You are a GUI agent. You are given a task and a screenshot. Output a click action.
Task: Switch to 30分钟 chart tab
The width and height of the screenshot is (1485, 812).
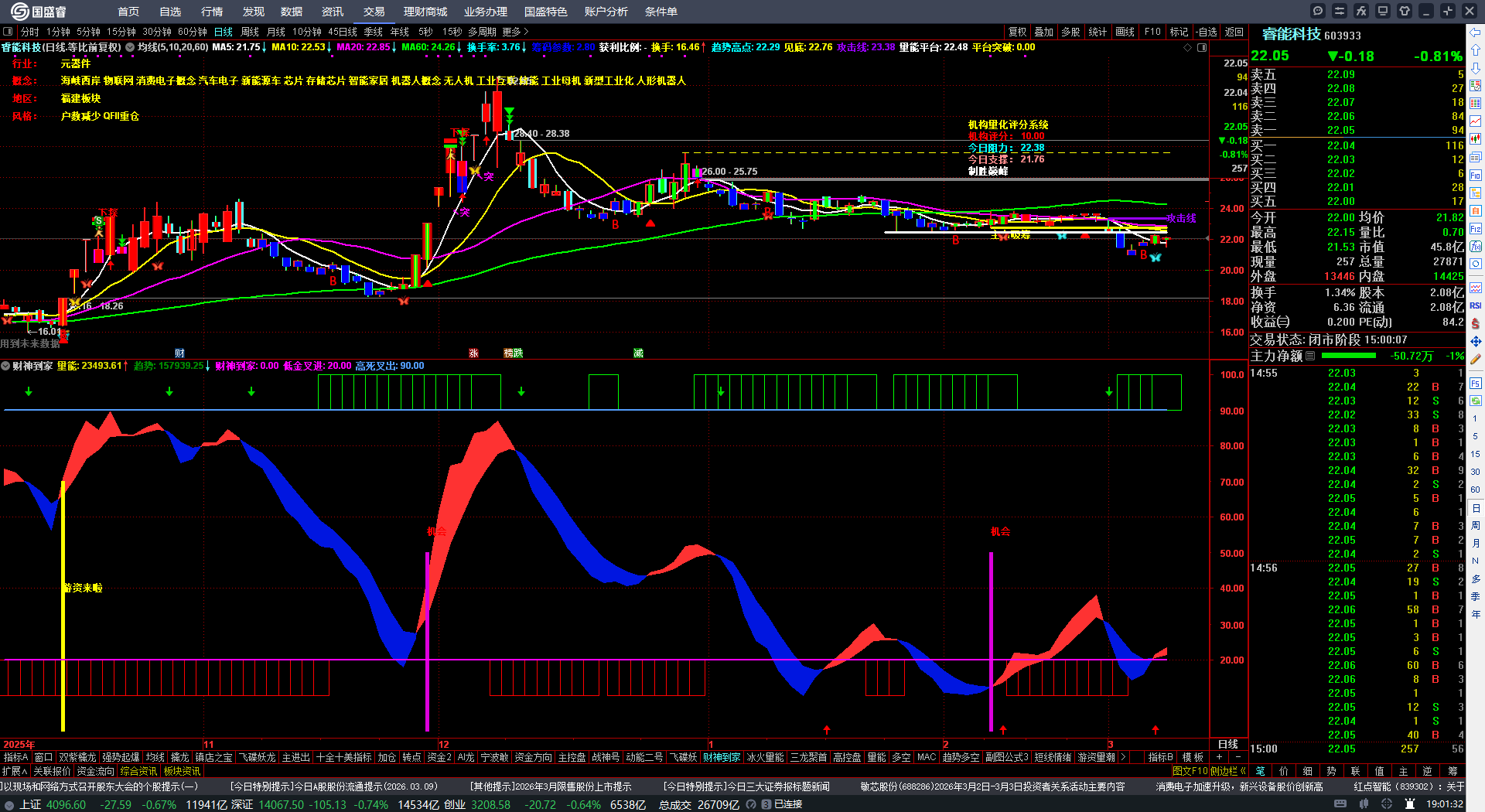pyautogui.click(x=156, y=32)
